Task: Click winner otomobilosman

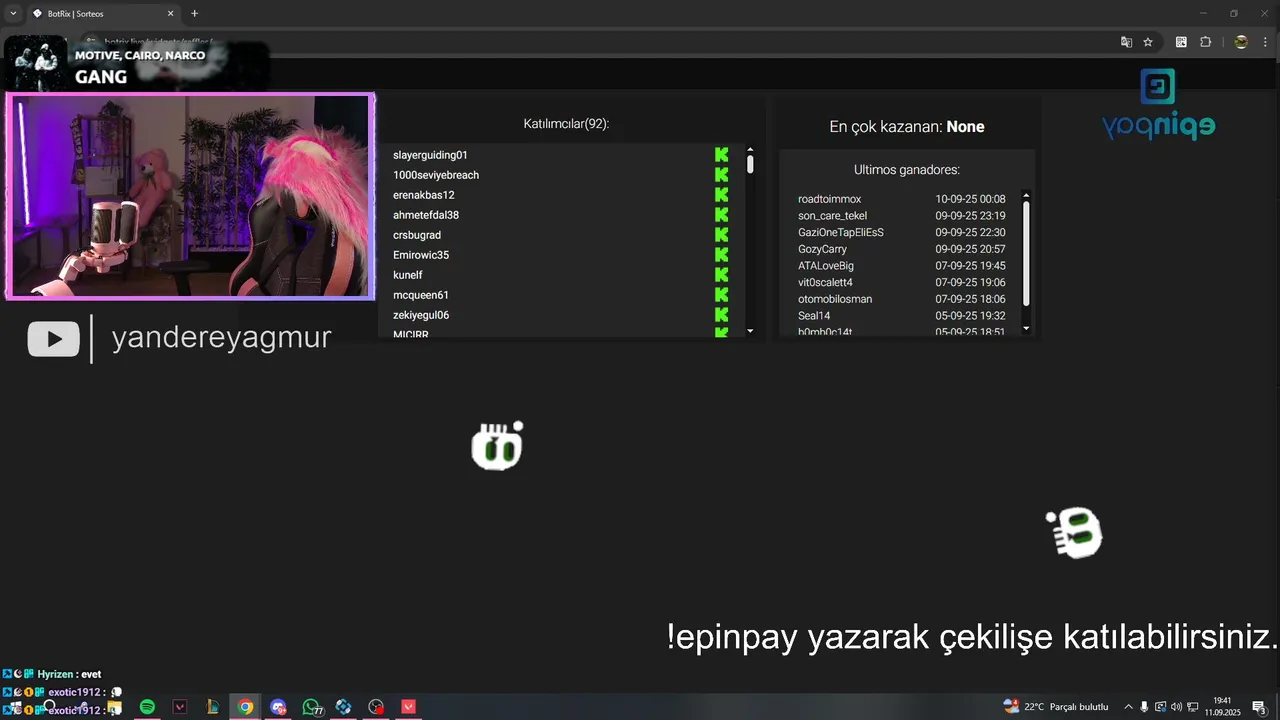Action: [835, 299]
